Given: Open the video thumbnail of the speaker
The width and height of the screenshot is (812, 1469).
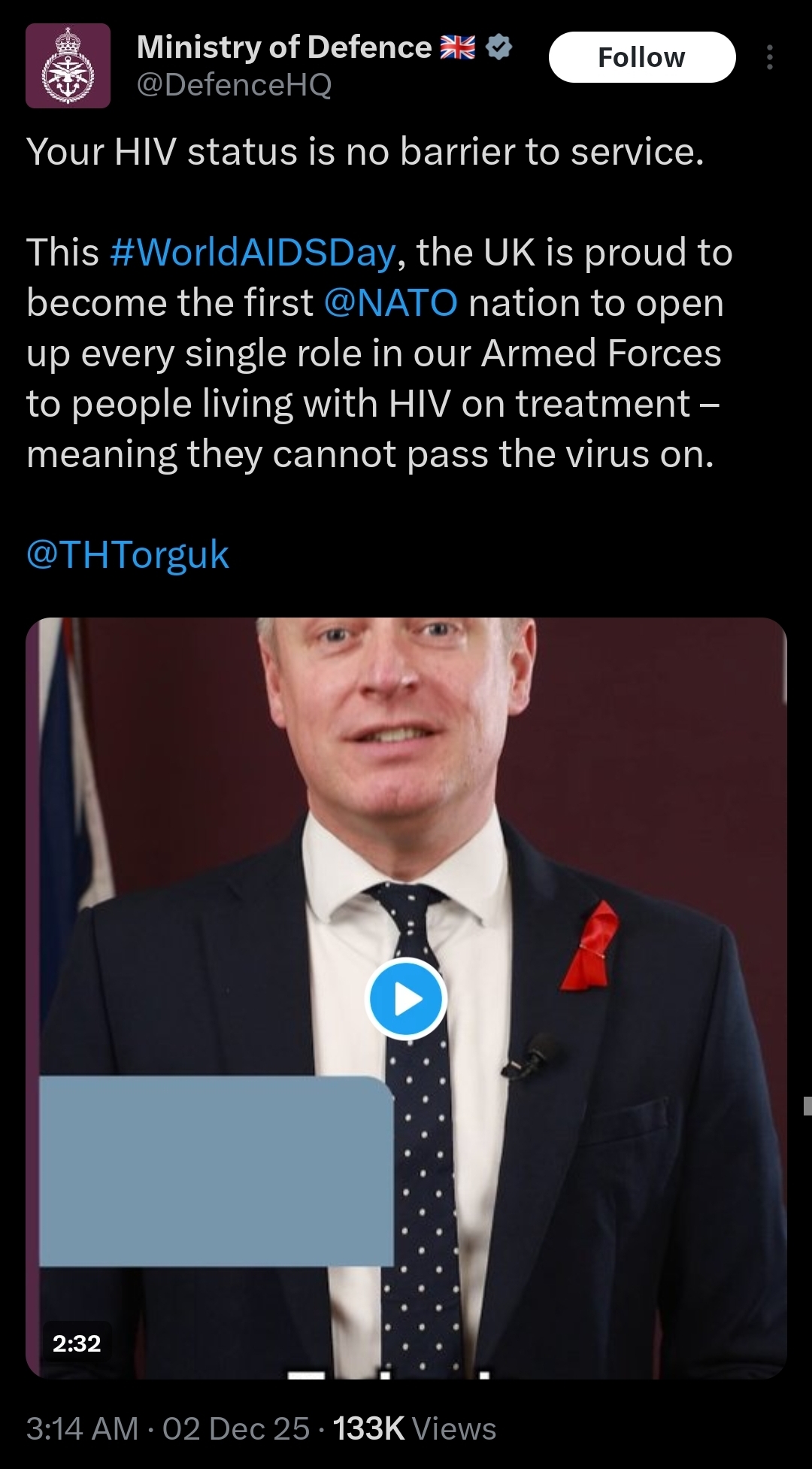Looking at the screenshot, I should pos(406,997).
